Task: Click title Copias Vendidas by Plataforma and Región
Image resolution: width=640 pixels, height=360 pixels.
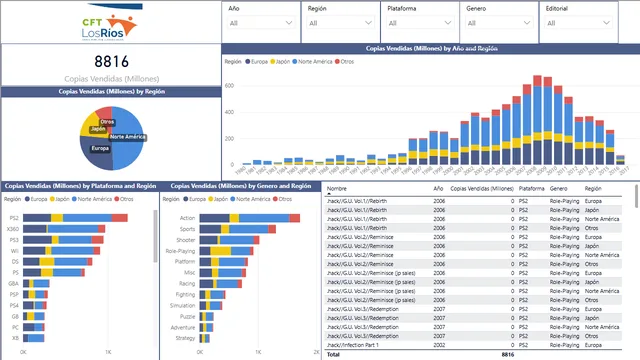Action: [80, 186]
